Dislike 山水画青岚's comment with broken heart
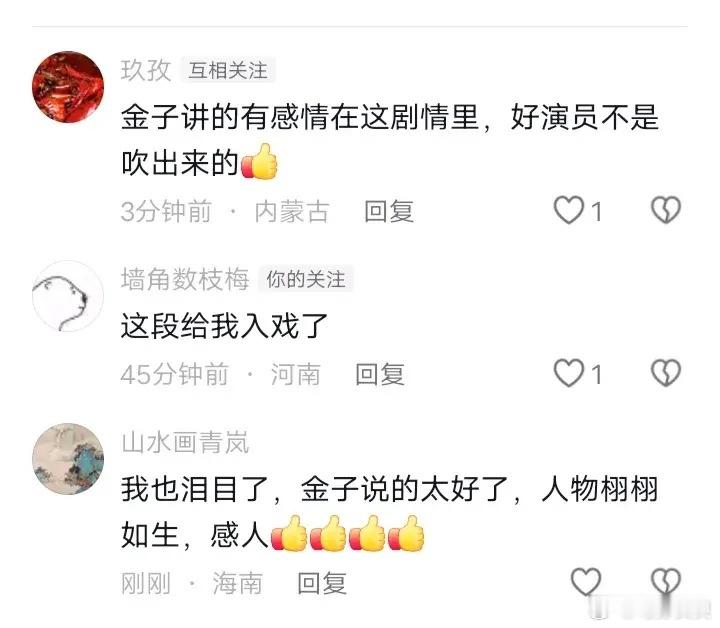Screen dimensions: 720x628 (x=666, y=582)
